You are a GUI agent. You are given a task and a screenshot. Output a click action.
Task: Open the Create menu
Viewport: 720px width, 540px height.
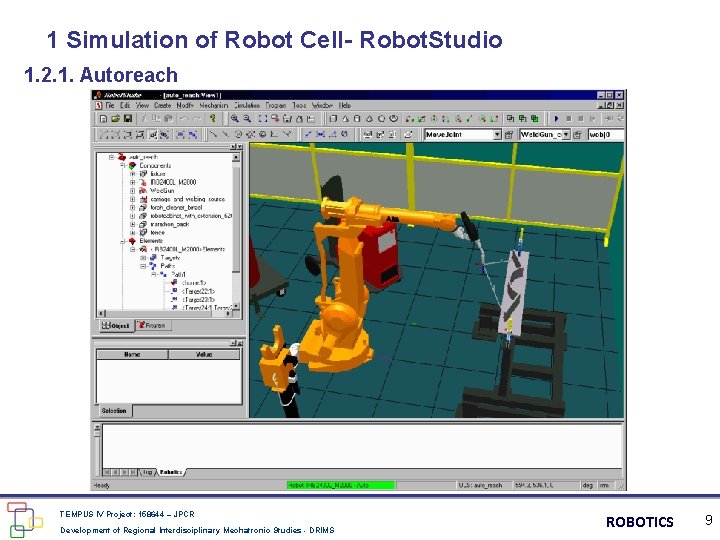[x=163, y=105]
